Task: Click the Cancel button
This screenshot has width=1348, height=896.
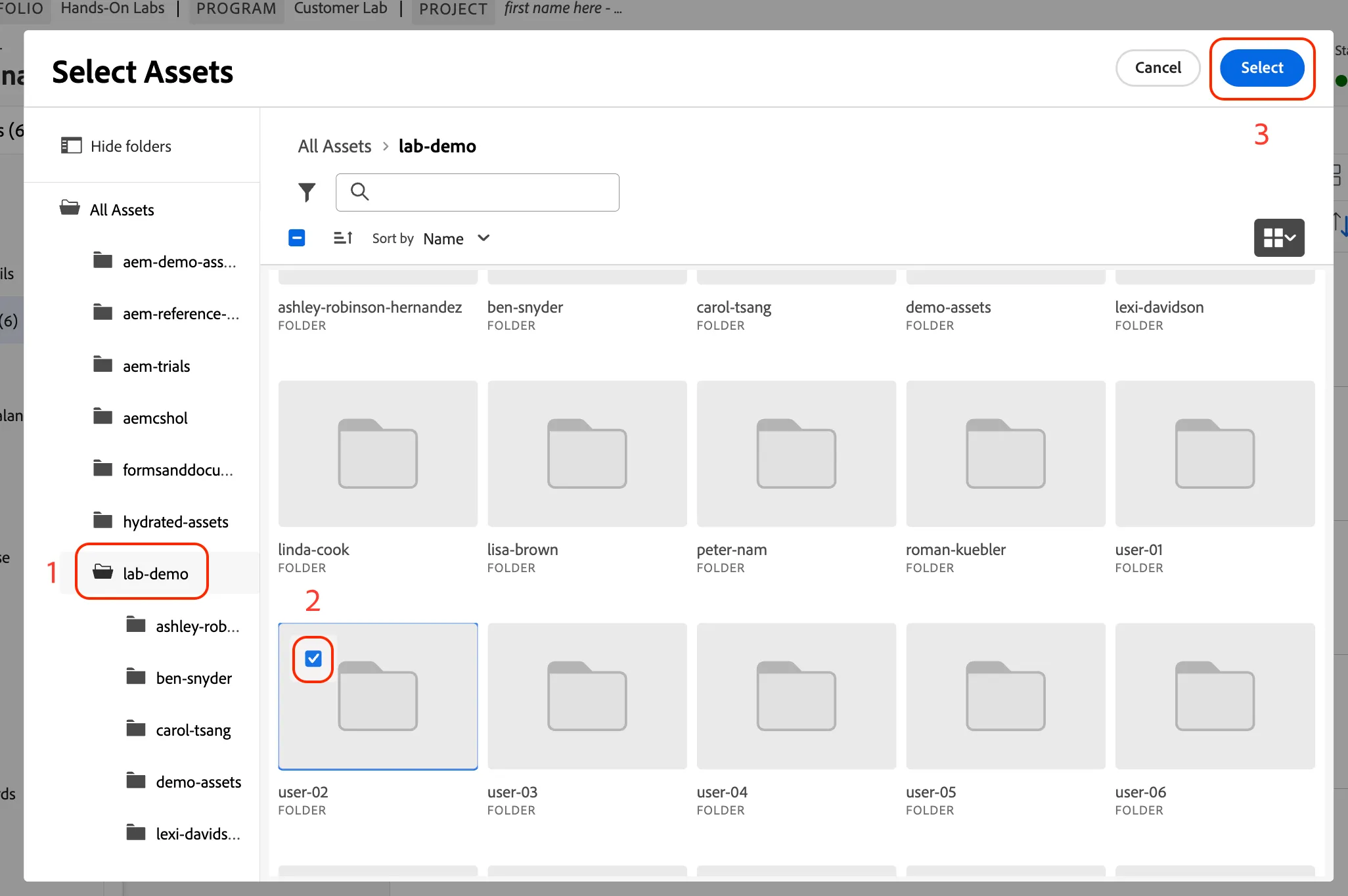Action: coord(1157,68)
